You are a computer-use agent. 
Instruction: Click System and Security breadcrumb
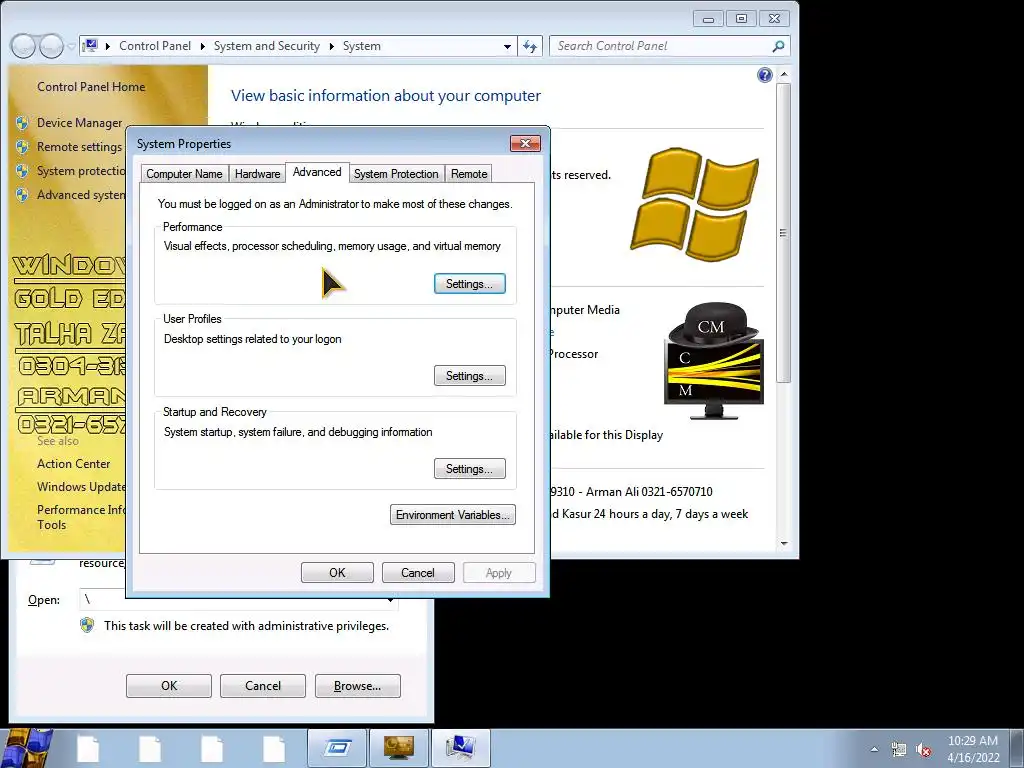pyautogui.click(x=266, y=46)
